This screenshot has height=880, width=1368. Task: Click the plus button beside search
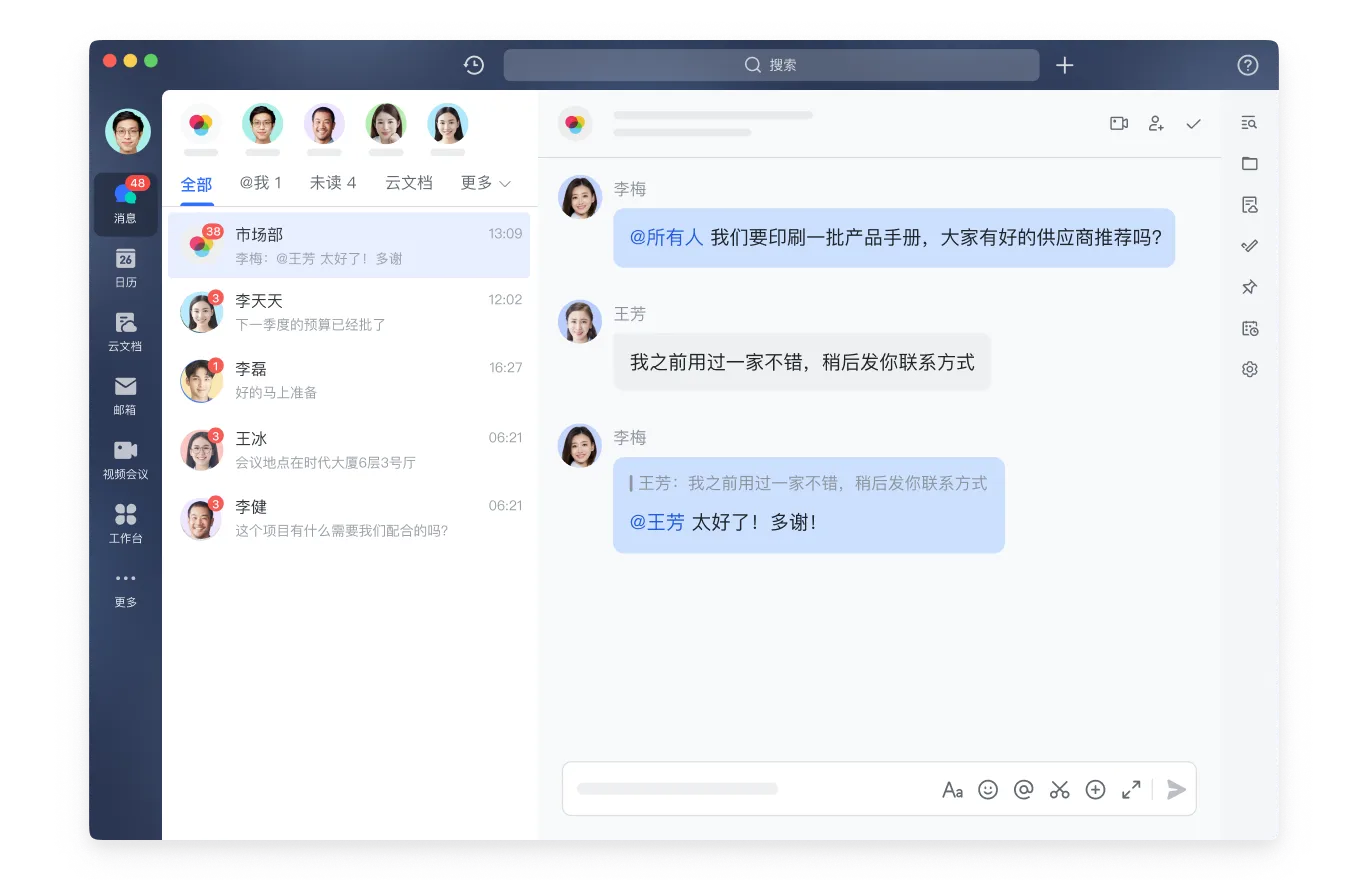1065,65
